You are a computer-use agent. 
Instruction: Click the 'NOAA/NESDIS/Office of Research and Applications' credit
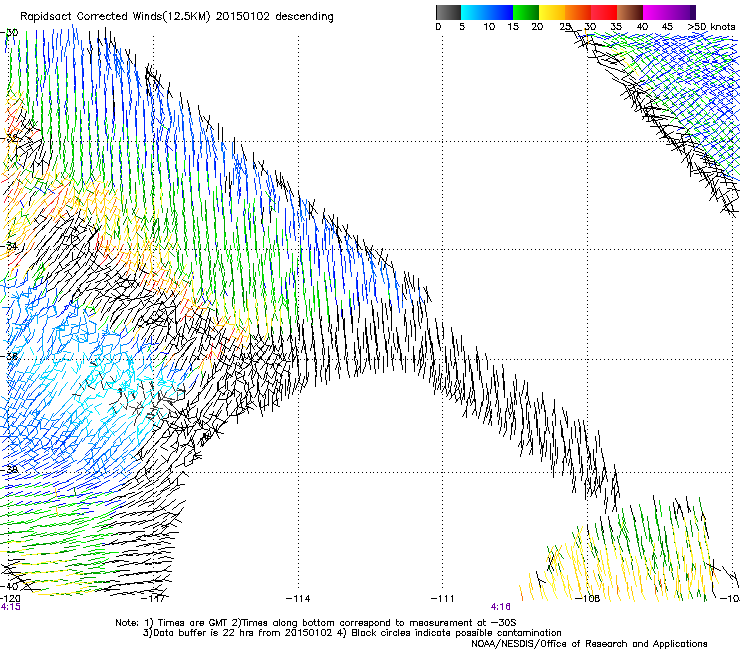[589, 643]
